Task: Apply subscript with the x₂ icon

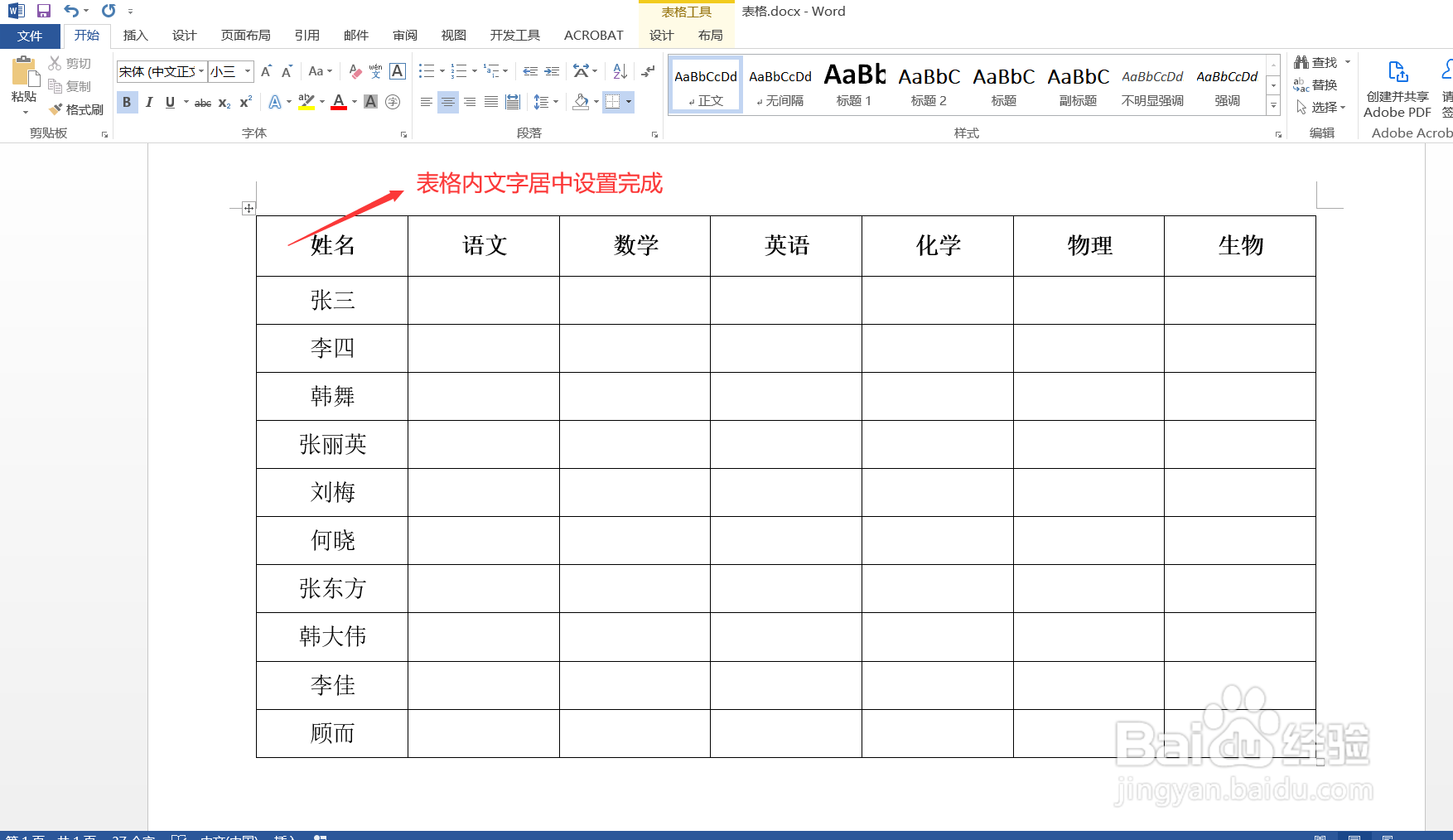Action: pyautogui.click(x=222, y=102)
